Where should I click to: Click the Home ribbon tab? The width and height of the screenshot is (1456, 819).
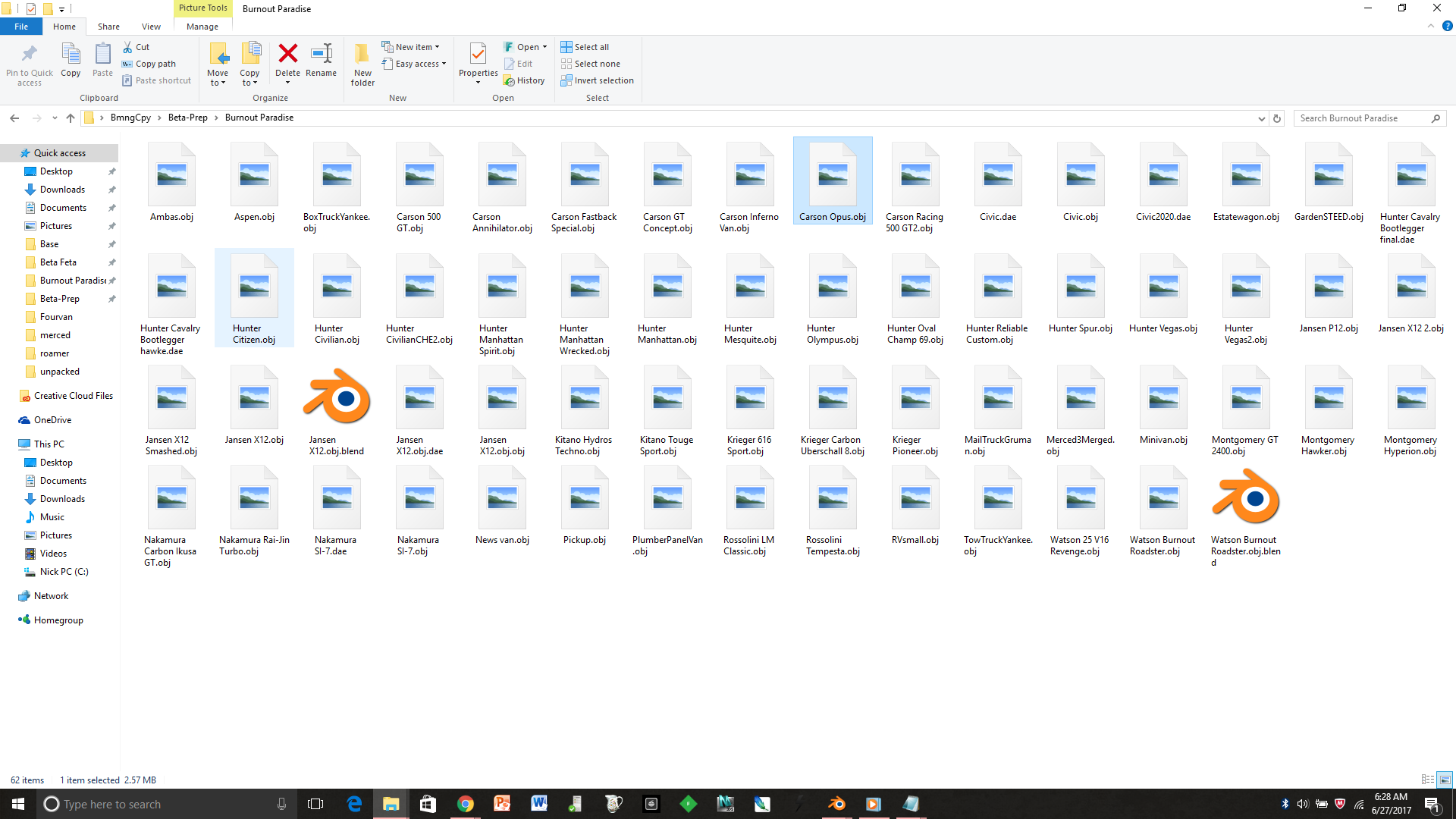tap(64, 27)
